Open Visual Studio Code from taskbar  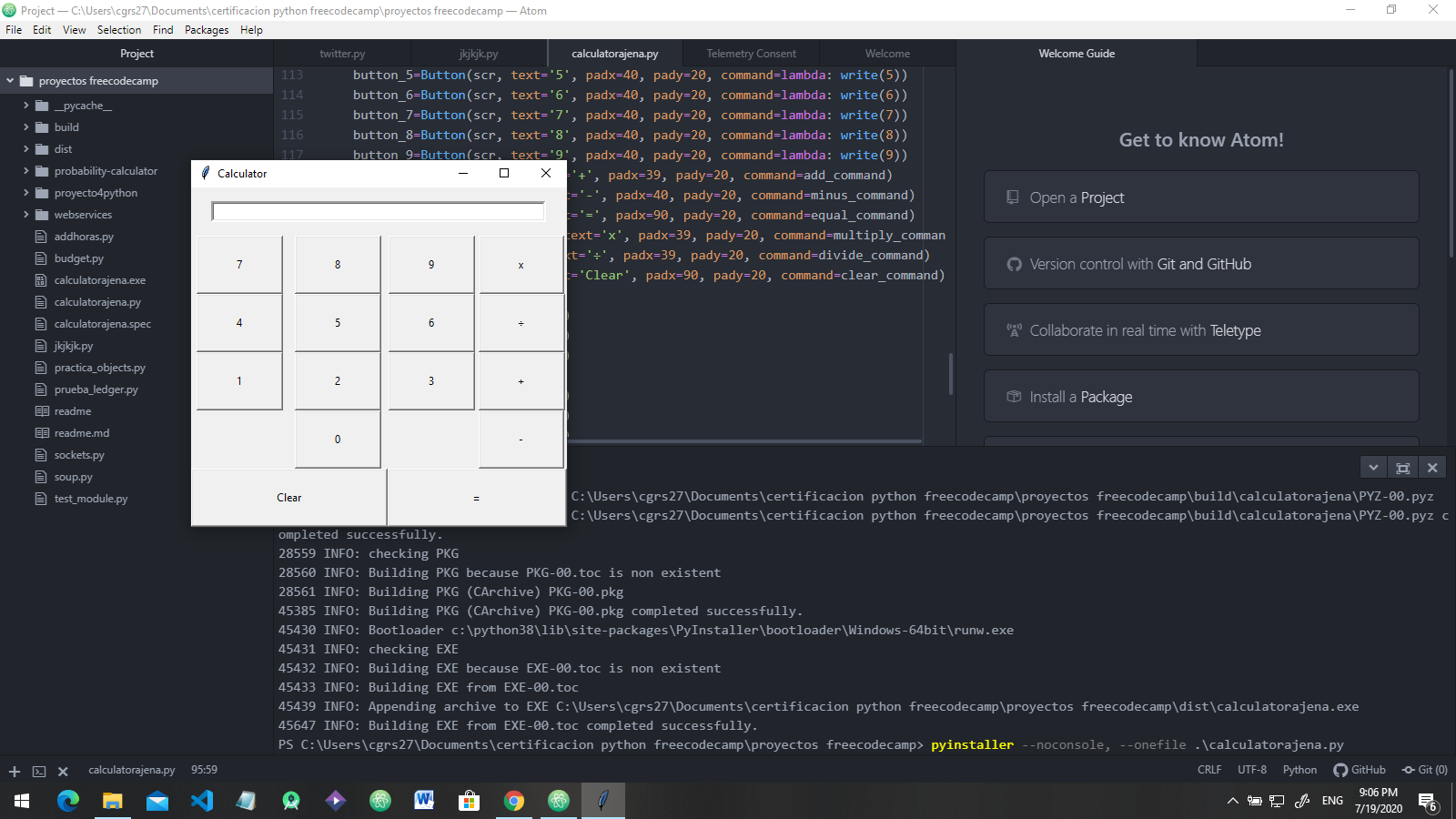pos(202,801)
